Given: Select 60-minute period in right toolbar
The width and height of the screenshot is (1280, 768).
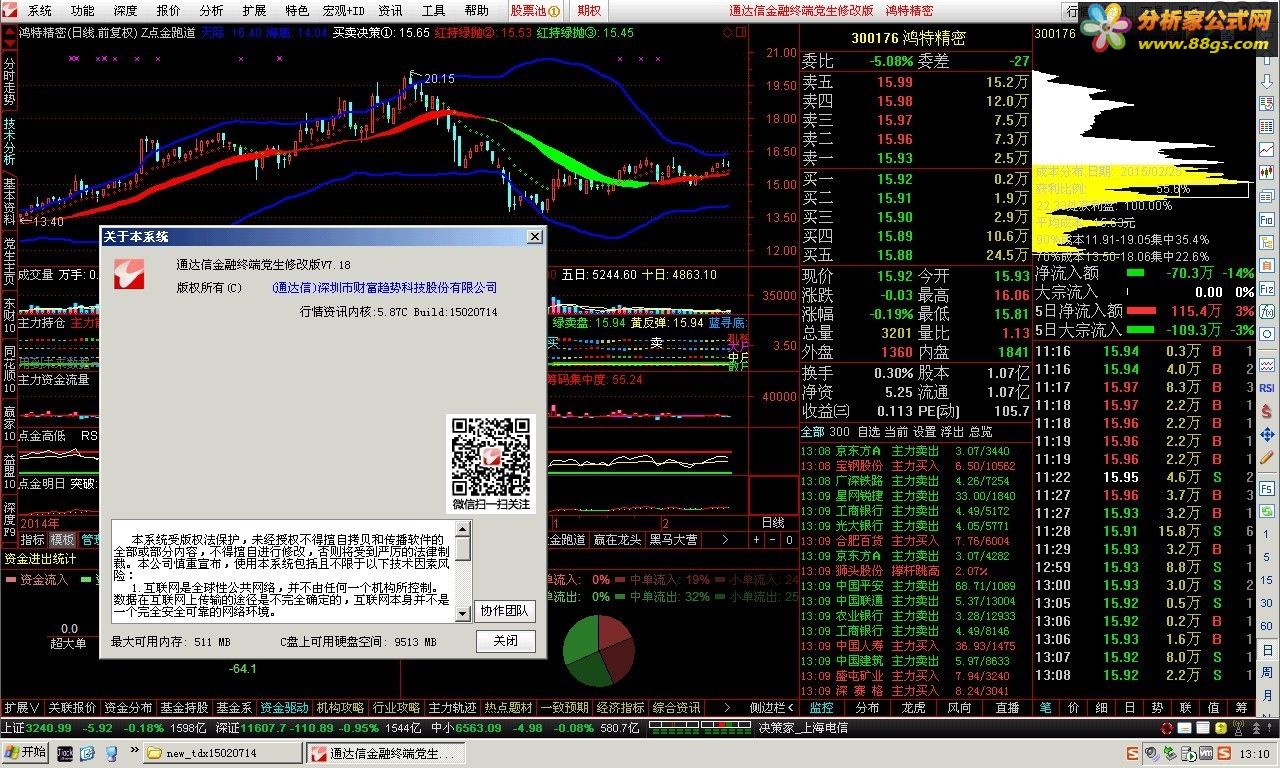Looking at the screenshot, I should 1267,625.
